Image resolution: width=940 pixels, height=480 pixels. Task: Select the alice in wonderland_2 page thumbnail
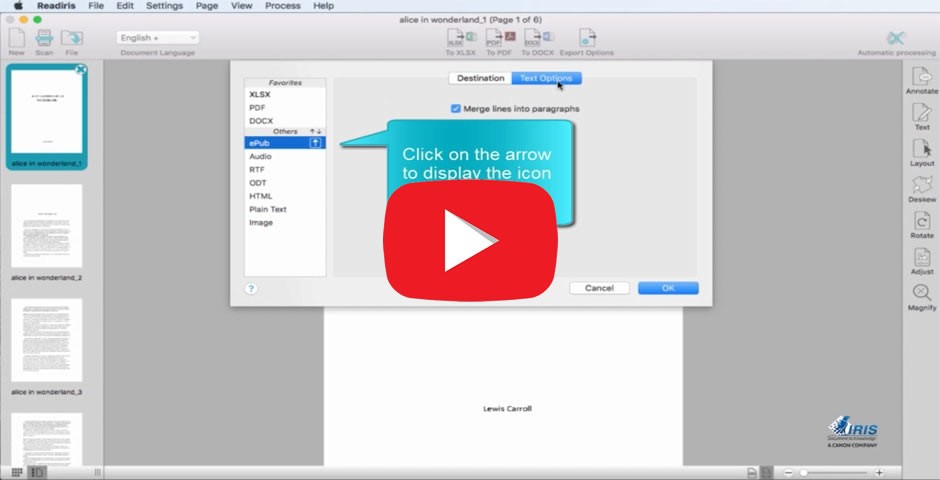click(x=47, y=225)
